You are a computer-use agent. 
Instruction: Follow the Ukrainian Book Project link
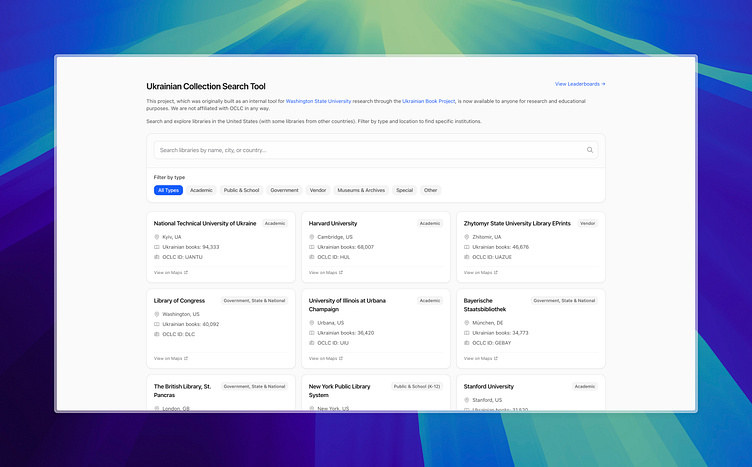(428, 101)
